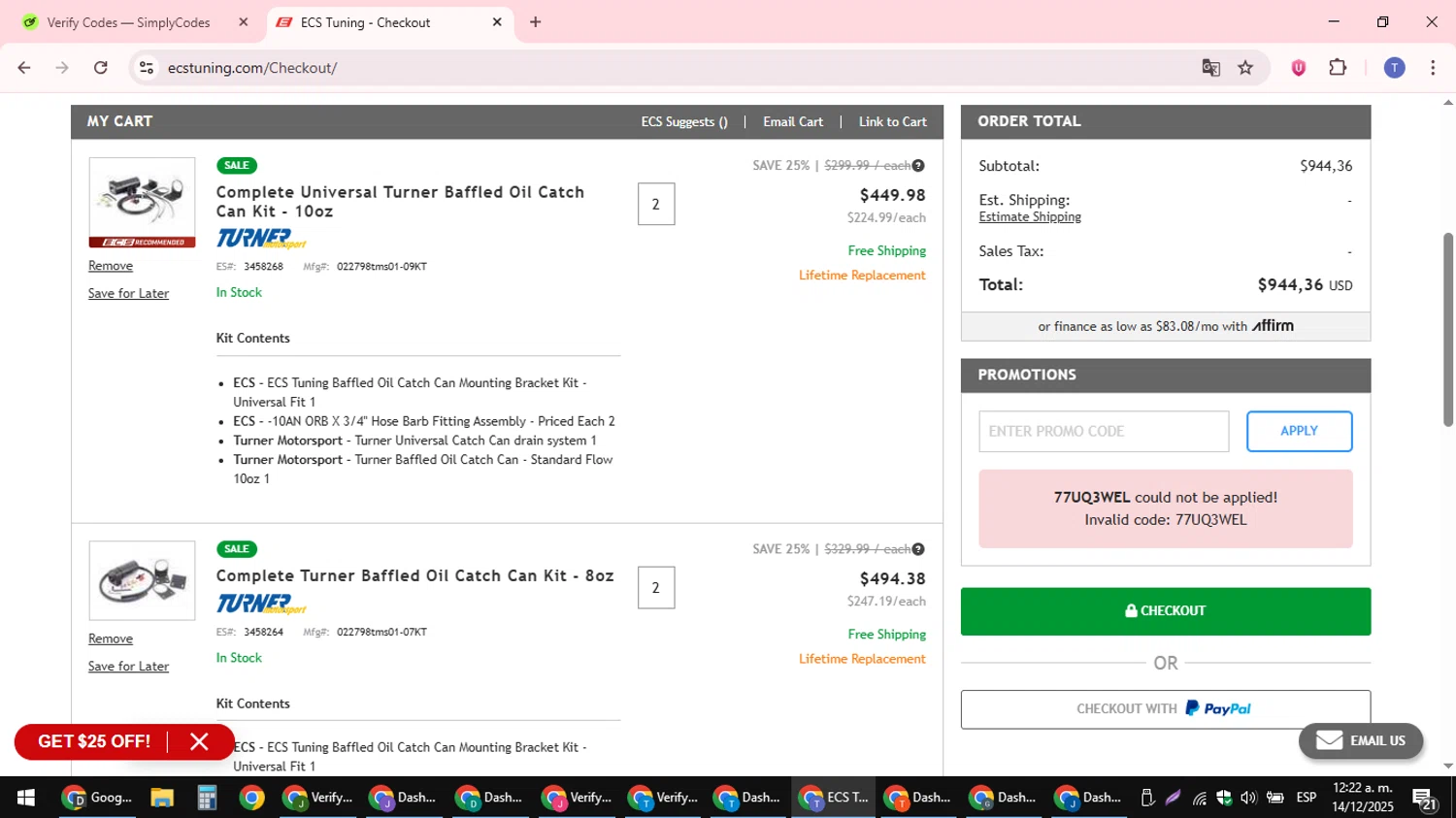Image resolution: width=1456 pixels, height=818 pixels.
Task: Remove the 10oz Catch Can Kit
Action: click(x=111, y=266)
